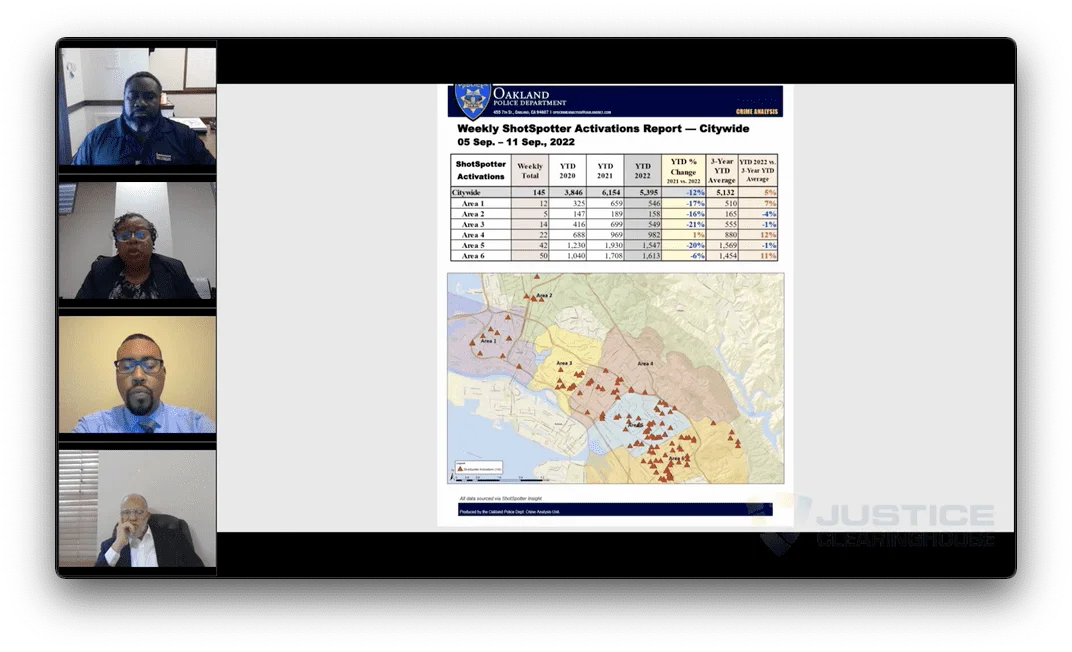Click the Area 1 YTD 2021 value '659'
1072x652 pixels.
(616, 204)
